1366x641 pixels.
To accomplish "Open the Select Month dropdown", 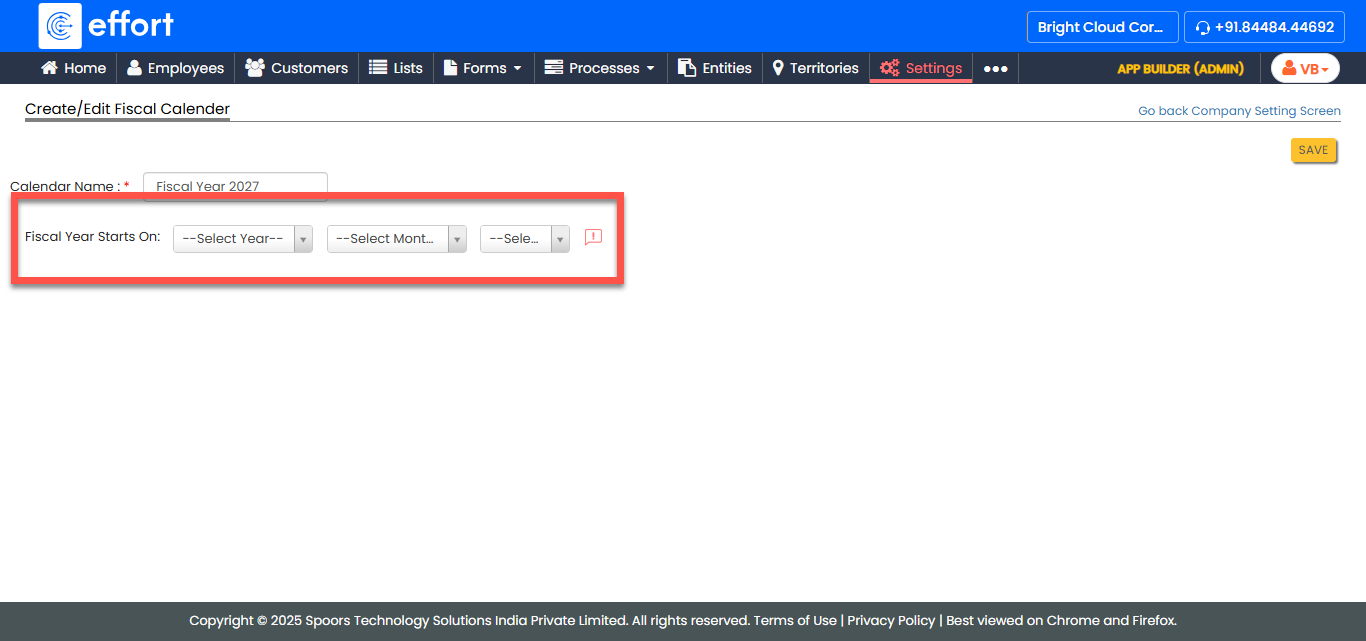I will point(396,239).
